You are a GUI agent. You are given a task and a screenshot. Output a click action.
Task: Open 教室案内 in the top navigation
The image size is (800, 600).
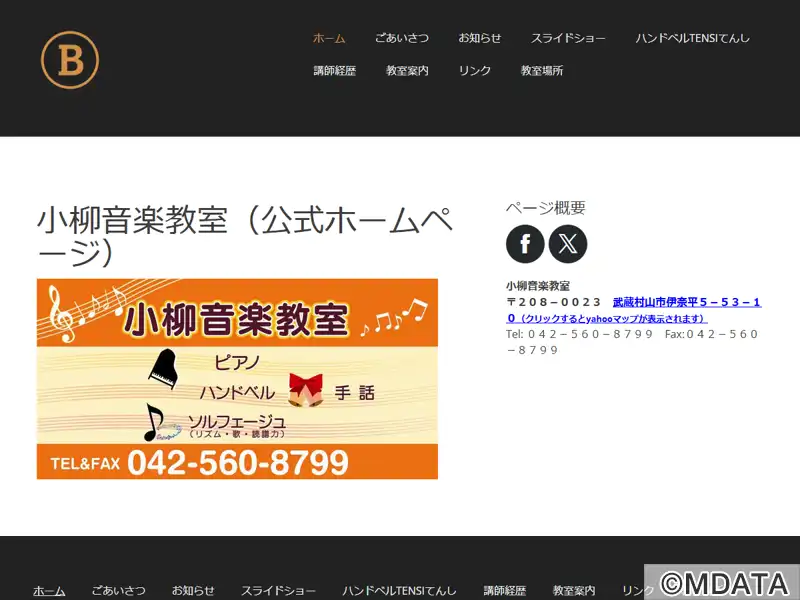click(407, 70)
